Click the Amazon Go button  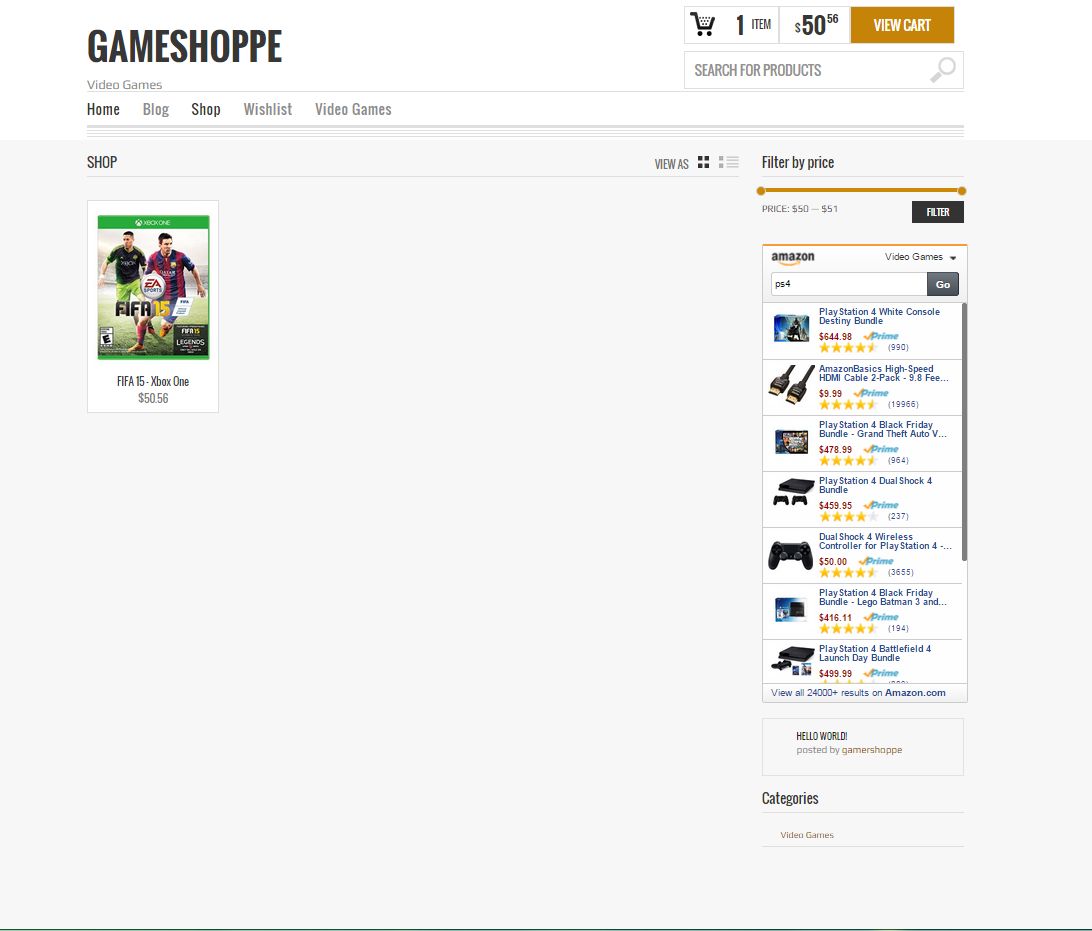coord(943,284)
